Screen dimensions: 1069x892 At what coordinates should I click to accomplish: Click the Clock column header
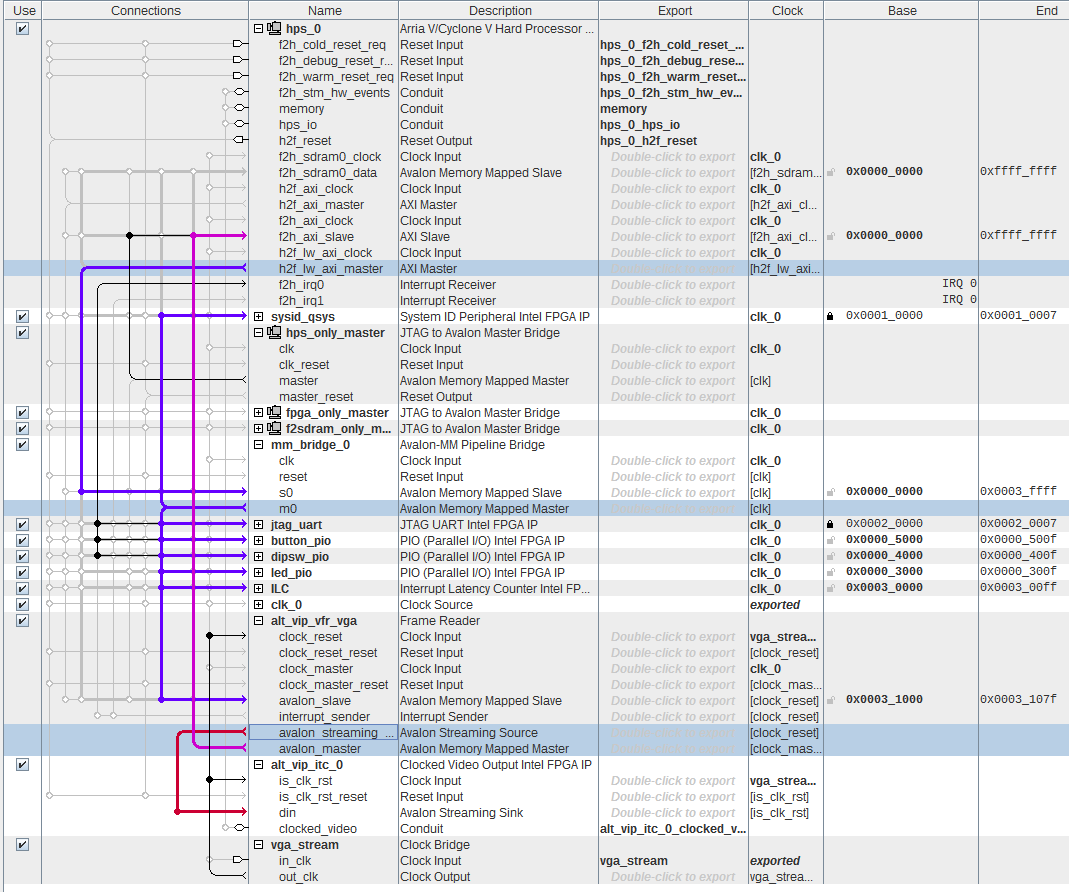tap(787, 10)
